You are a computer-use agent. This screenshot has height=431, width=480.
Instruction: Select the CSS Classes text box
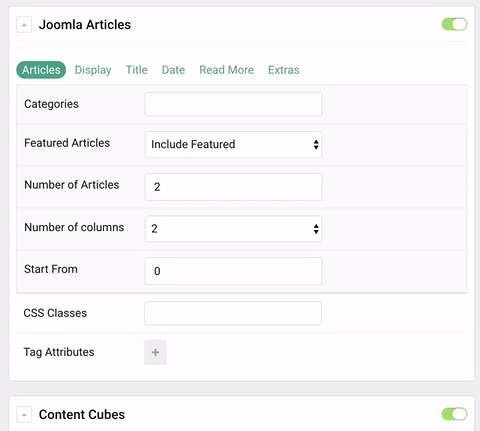pyautogui.click(x=233, y=313)
